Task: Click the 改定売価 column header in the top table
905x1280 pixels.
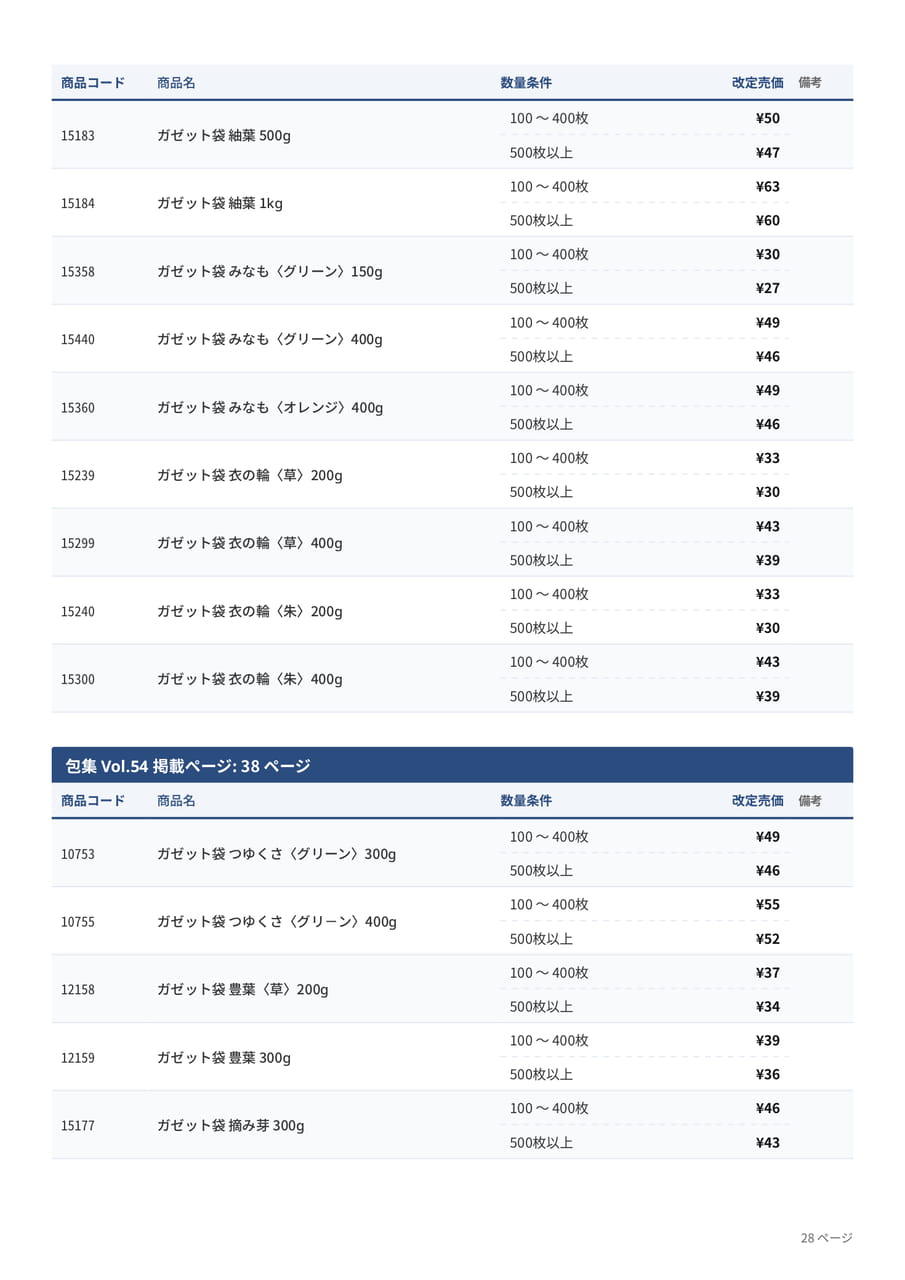Action: (757, 83)
